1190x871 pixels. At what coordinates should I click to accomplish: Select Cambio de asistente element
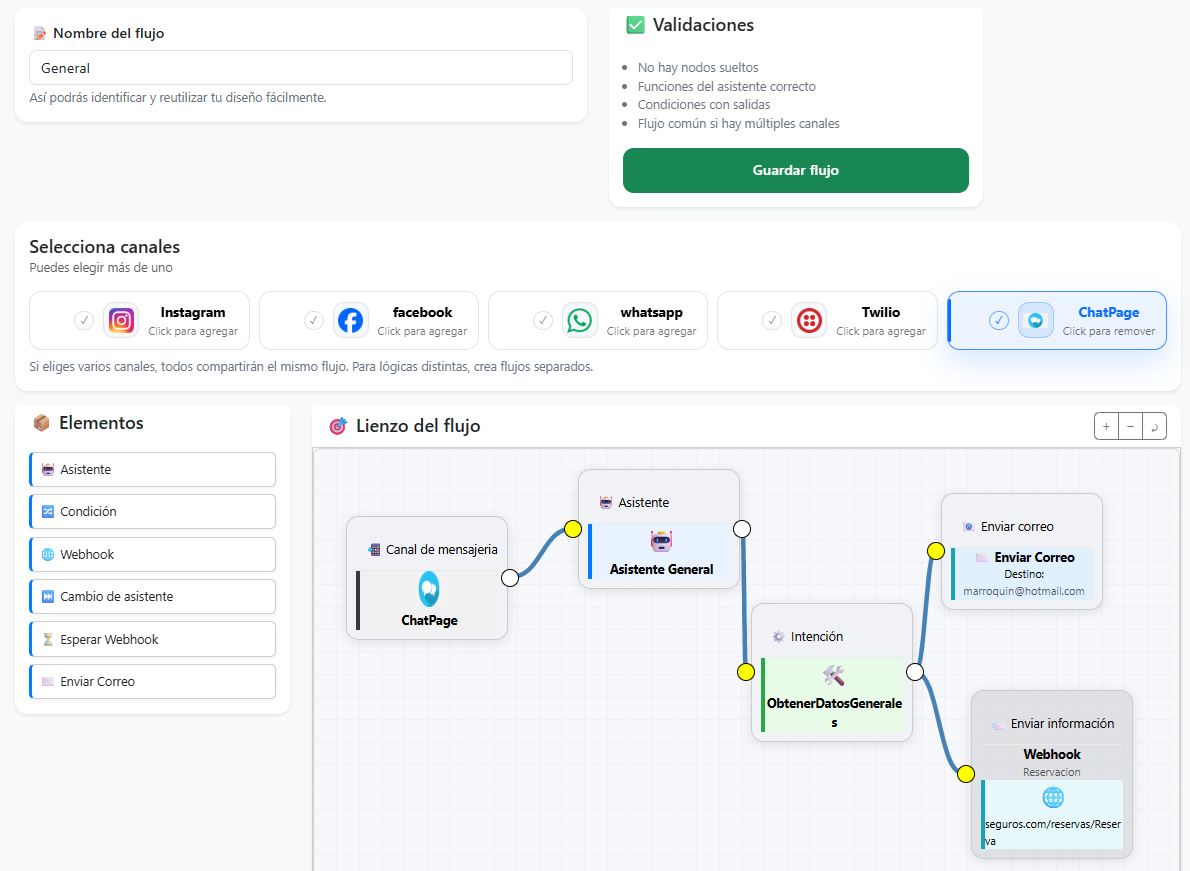tap(153, 596)
